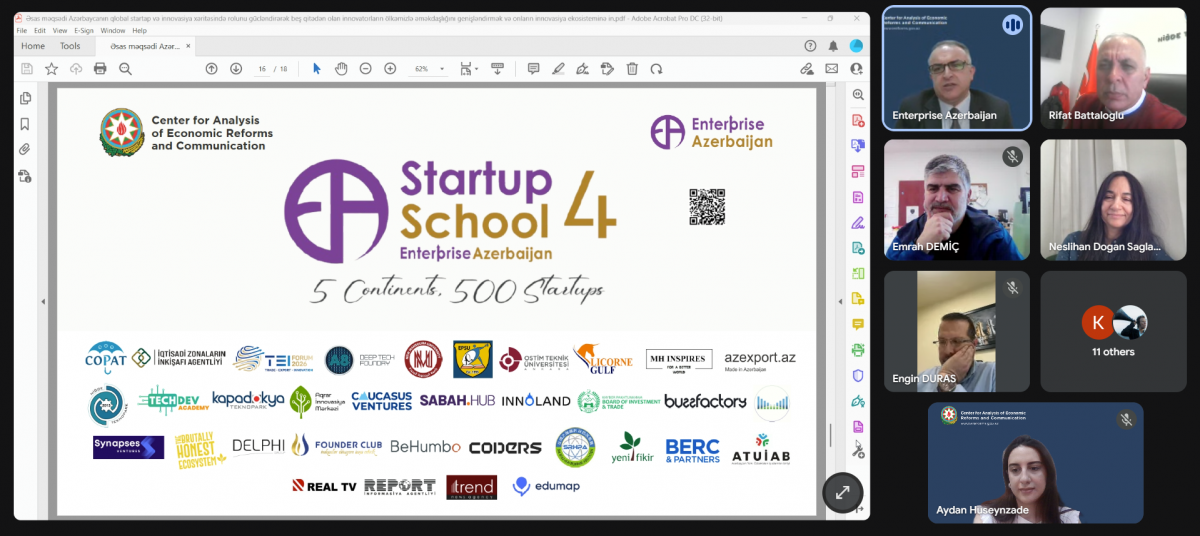The image size is (1200, 536).
Task: Open attachments paperclip panel
Action: point(25,149)
